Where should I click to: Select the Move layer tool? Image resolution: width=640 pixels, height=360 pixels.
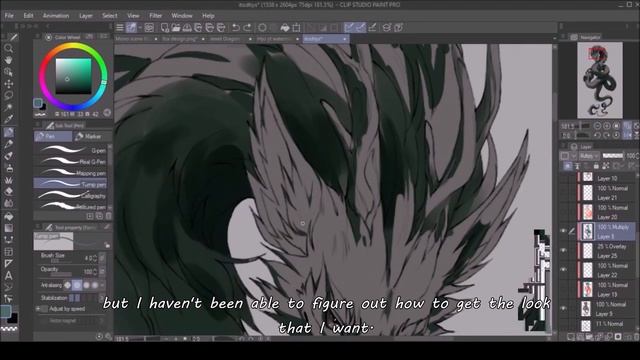(x=8, y=84)
